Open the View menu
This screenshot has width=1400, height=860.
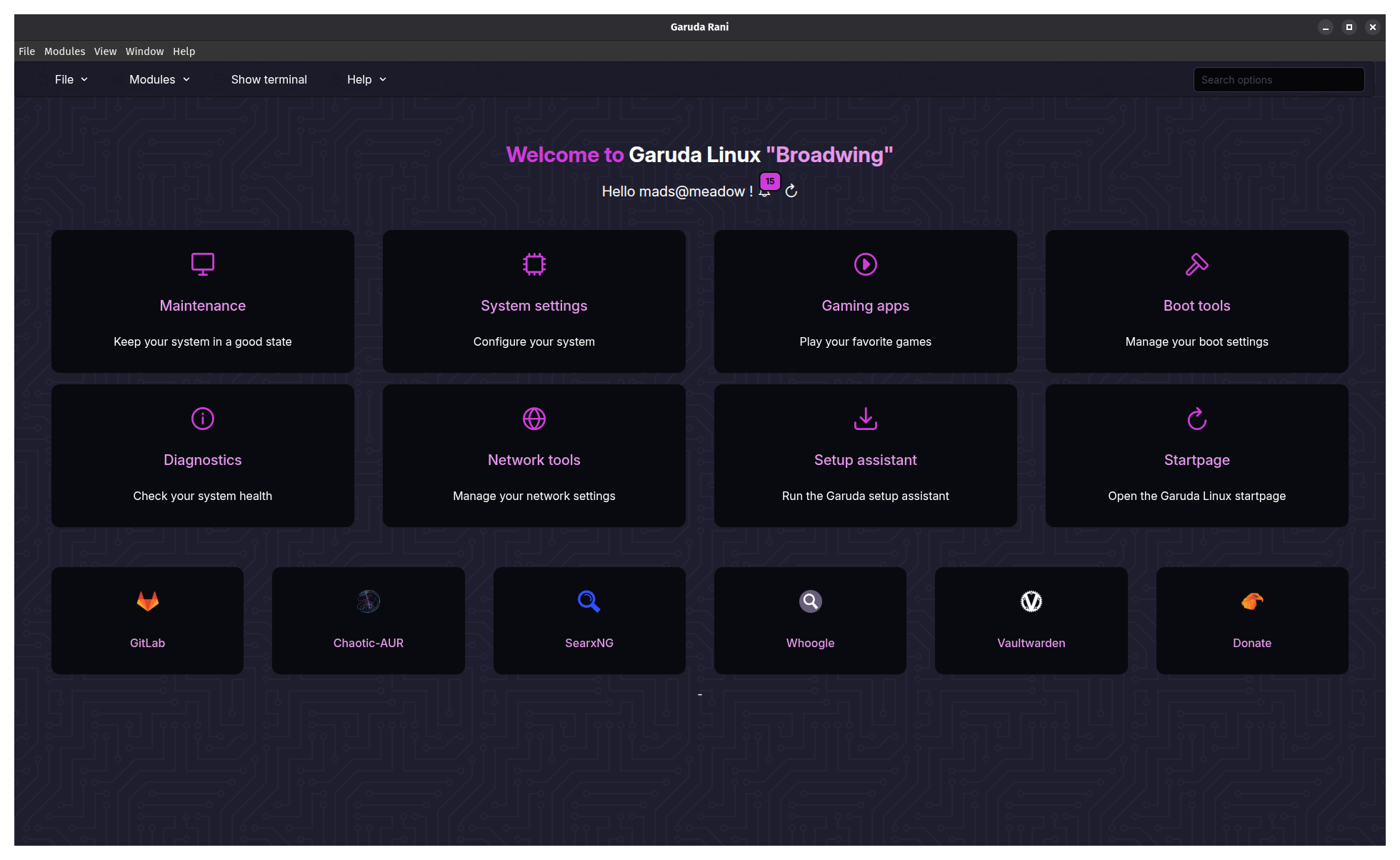pos(106,51)
